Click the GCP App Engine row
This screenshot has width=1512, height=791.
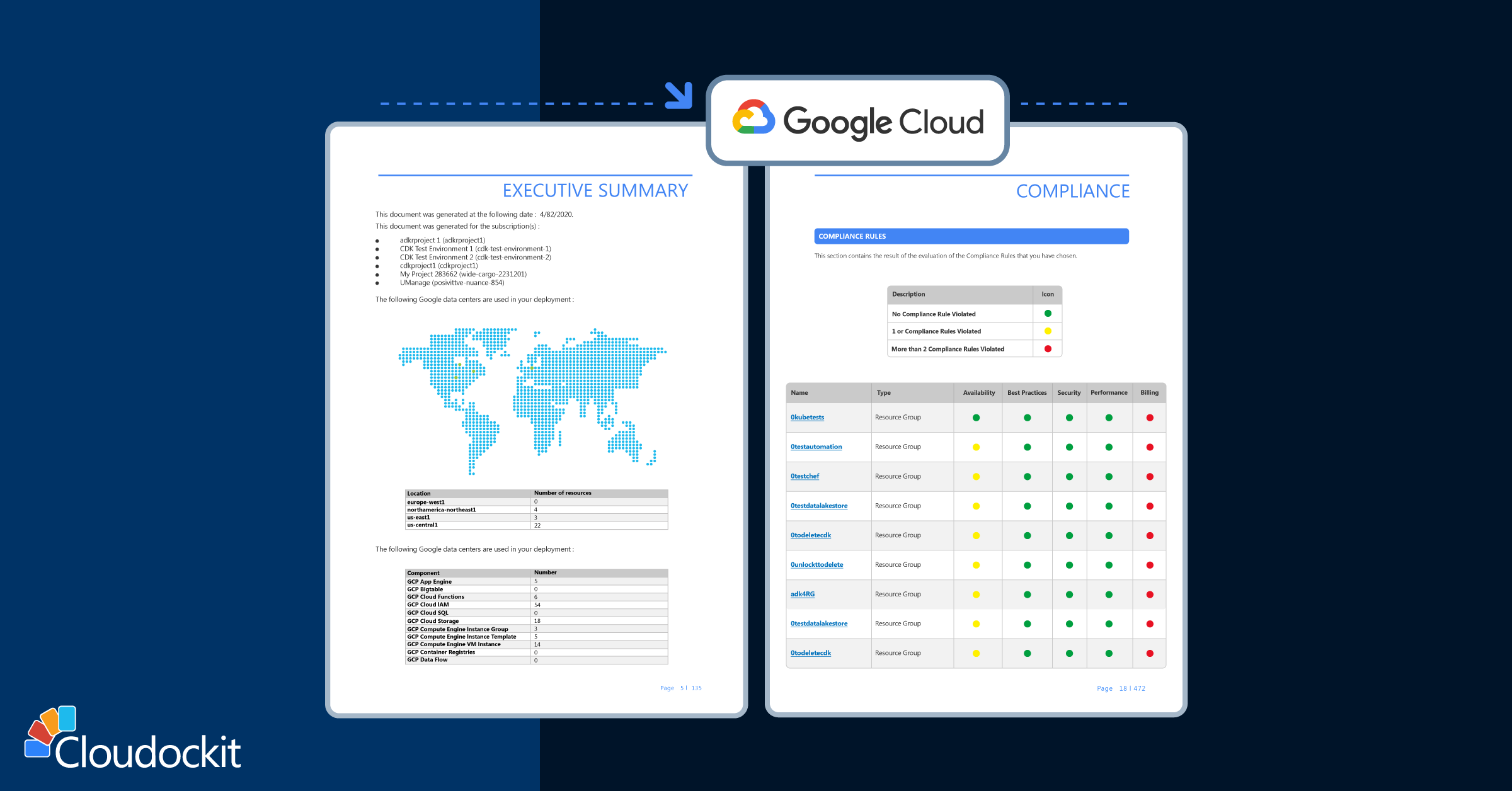tap(536, 581)
